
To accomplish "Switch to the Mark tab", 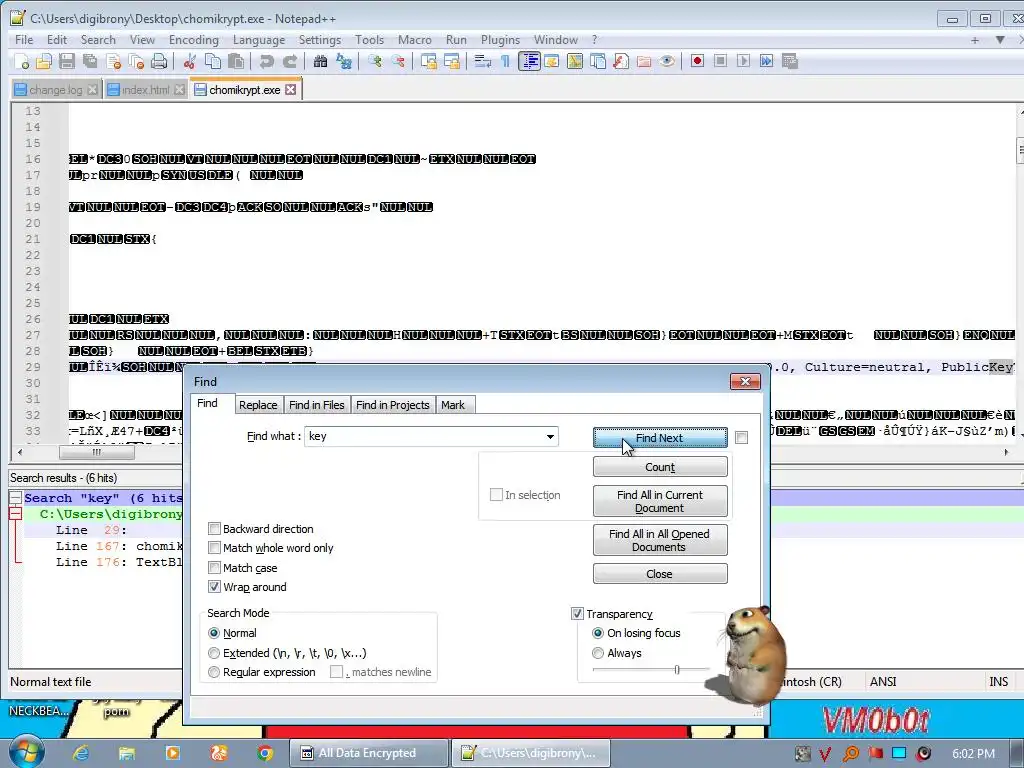I will click(453, 405).
